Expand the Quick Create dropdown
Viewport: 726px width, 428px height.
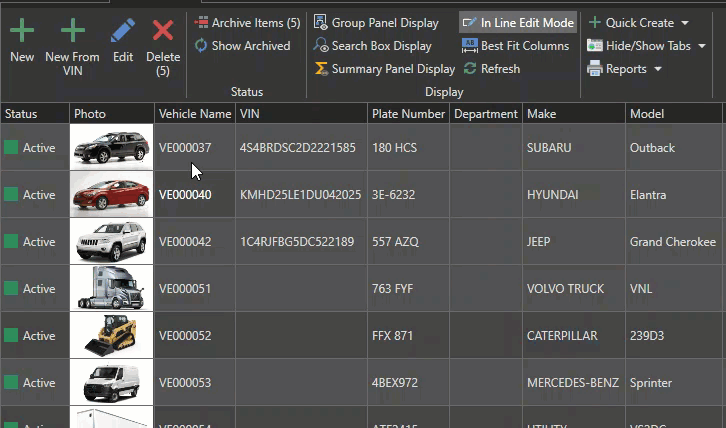click(685, 22)
